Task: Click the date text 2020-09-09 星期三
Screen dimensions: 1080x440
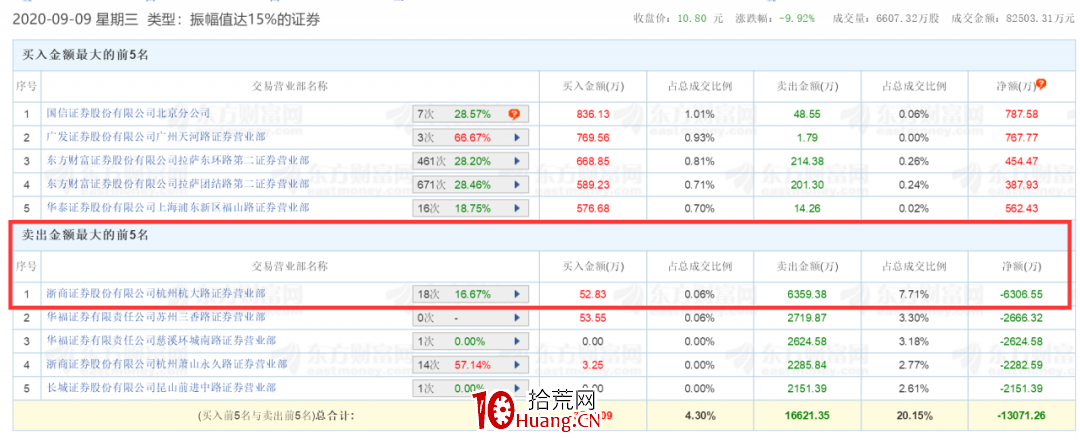Action: tap(76, 19)
